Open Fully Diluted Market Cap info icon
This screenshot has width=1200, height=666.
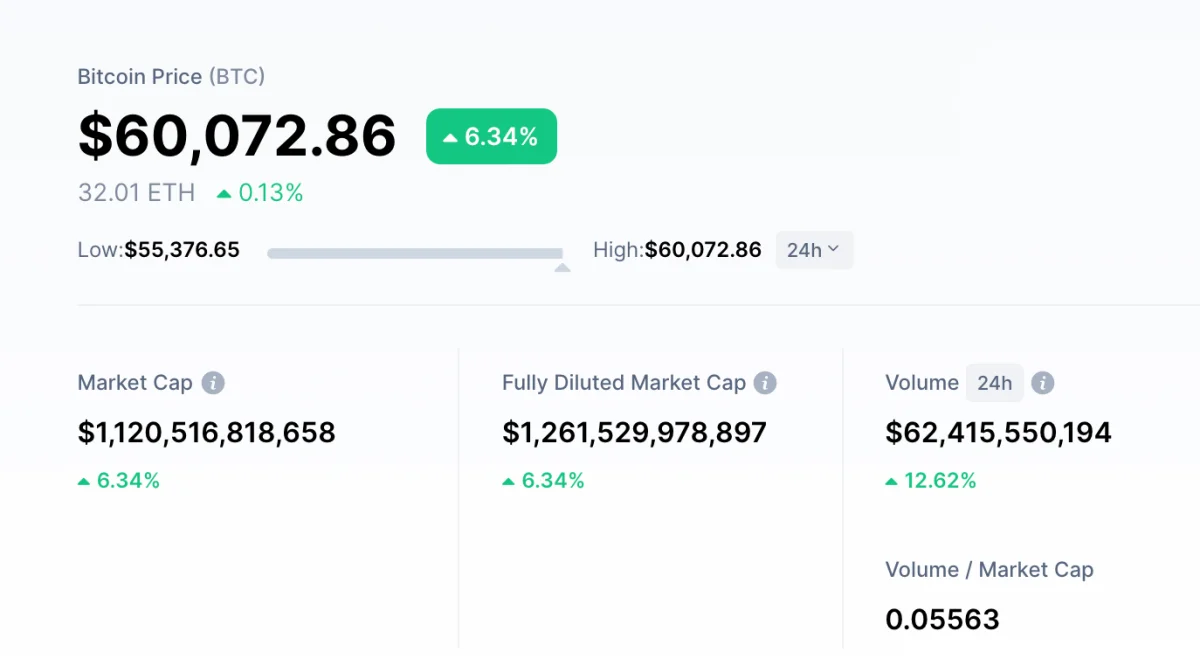tap(765, 383)
